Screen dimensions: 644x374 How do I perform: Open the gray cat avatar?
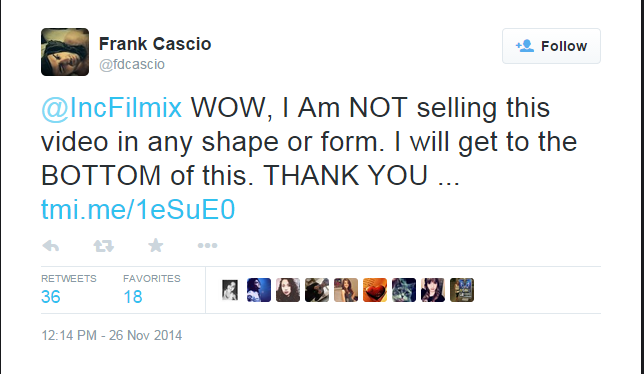click(x=404, y=290)
